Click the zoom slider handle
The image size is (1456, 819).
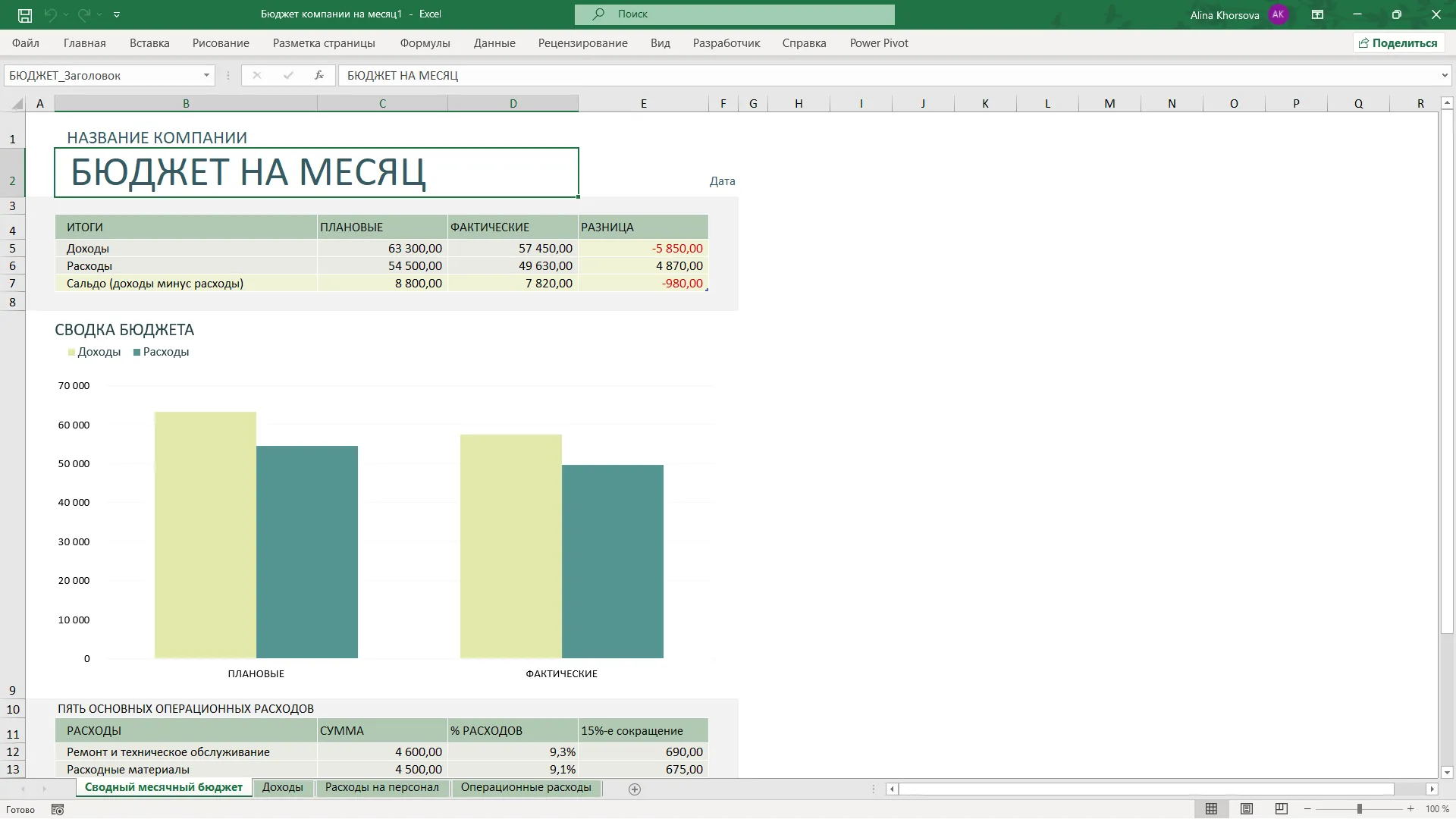1360,809
